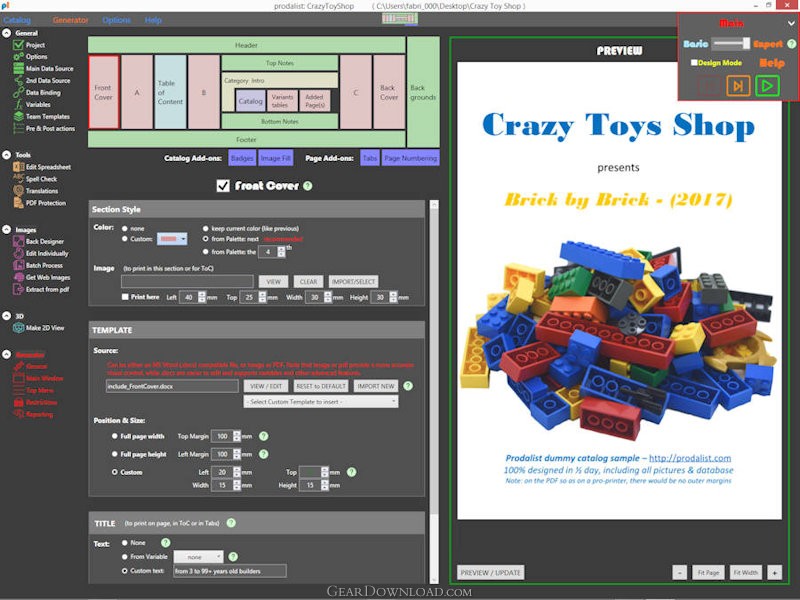
Task: Select Full page height radio option
Action: (115, 454)
